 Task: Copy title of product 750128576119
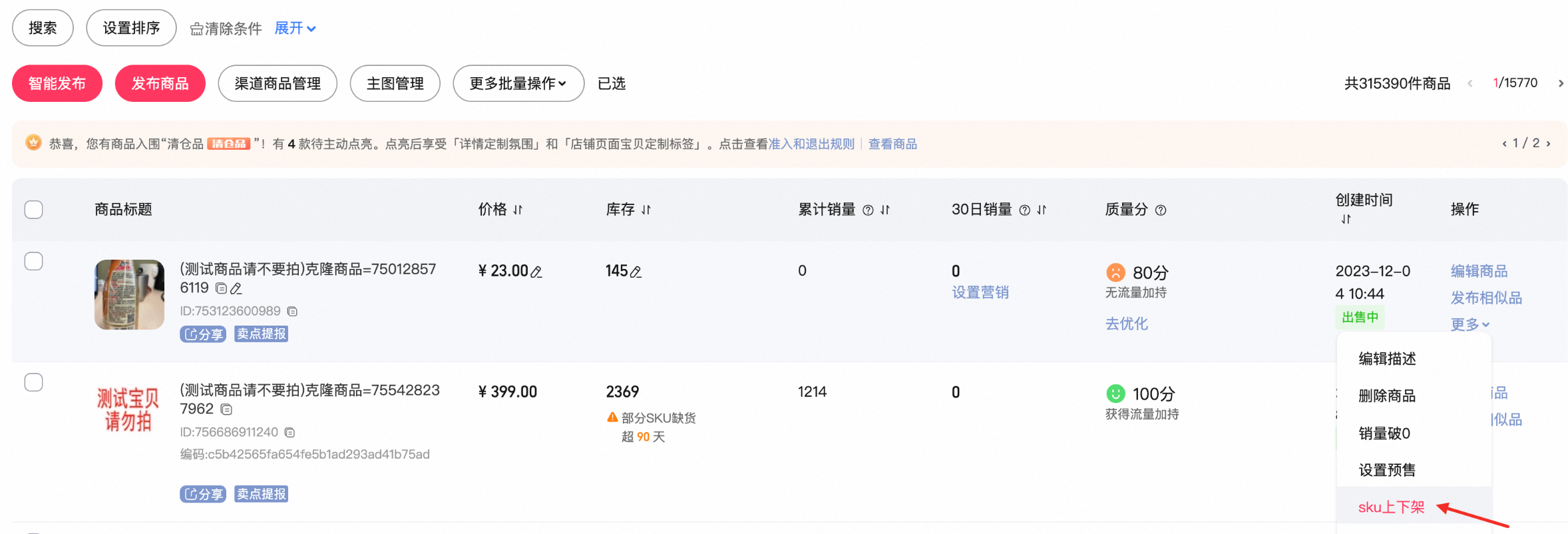point(221,288)
